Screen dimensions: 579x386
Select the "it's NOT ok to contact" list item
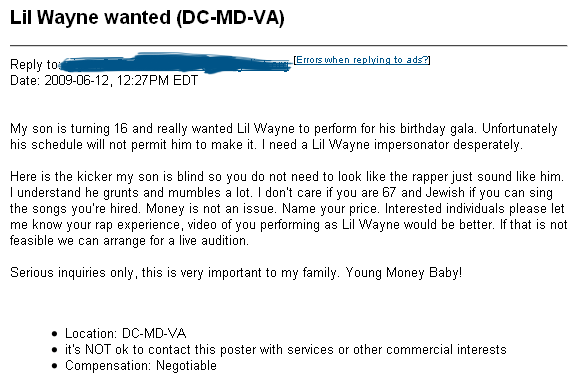tap(285, 349)
